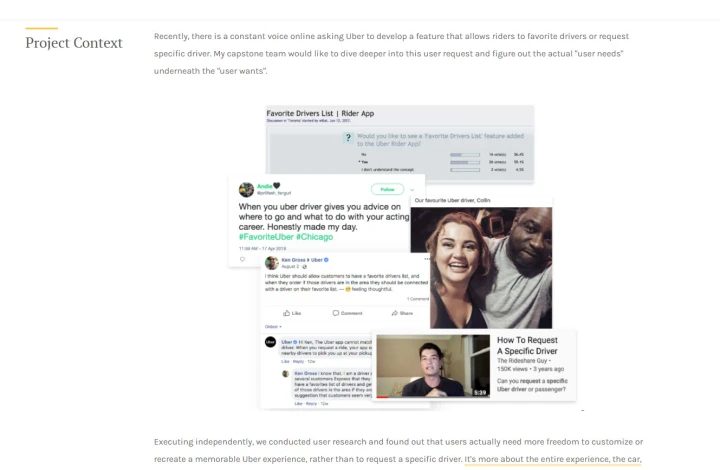Click the Uber page avatar in comments
This screenshot has height=470, width=720.
point(270,342)
